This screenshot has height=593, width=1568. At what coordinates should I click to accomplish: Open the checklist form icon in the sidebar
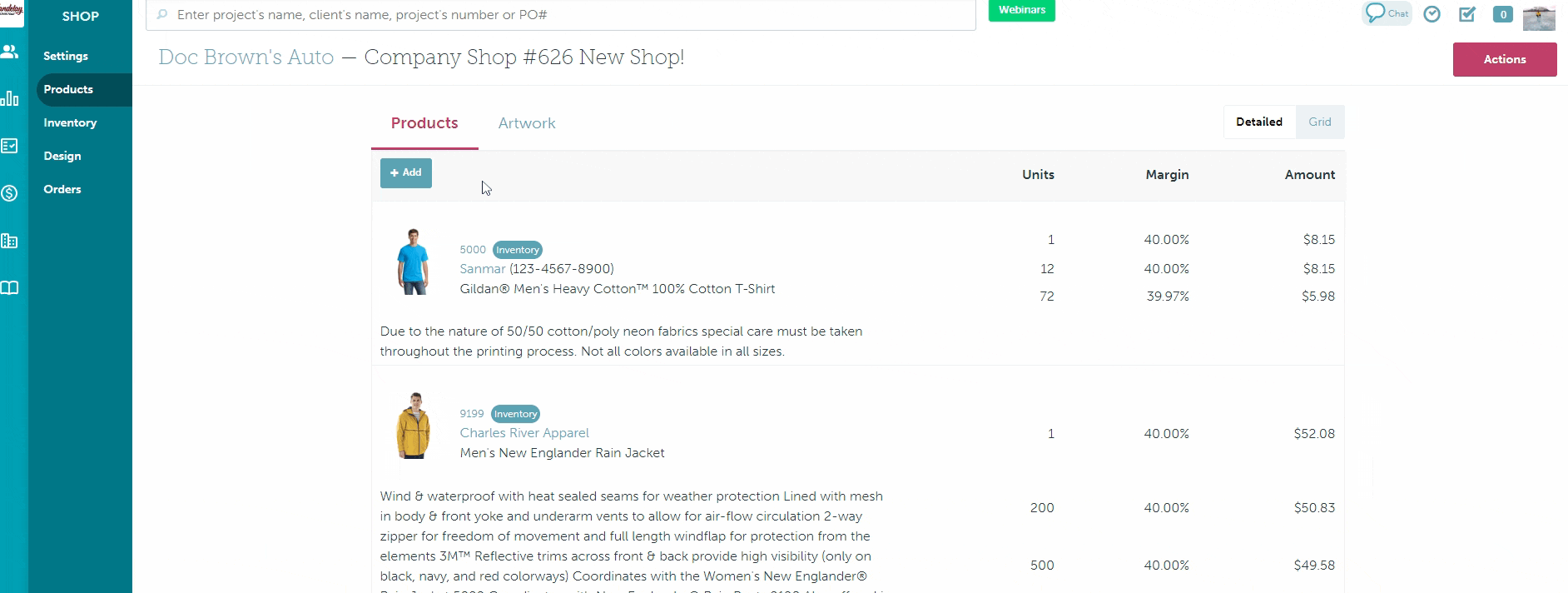pyautogui.click(x=10, y=146)
